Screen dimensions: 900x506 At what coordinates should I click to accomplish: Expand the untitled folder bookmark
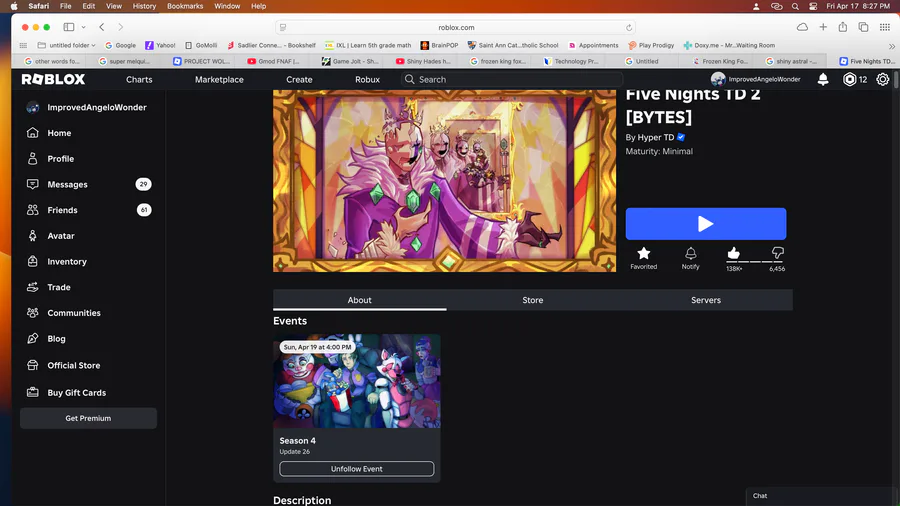click(67, 45)
